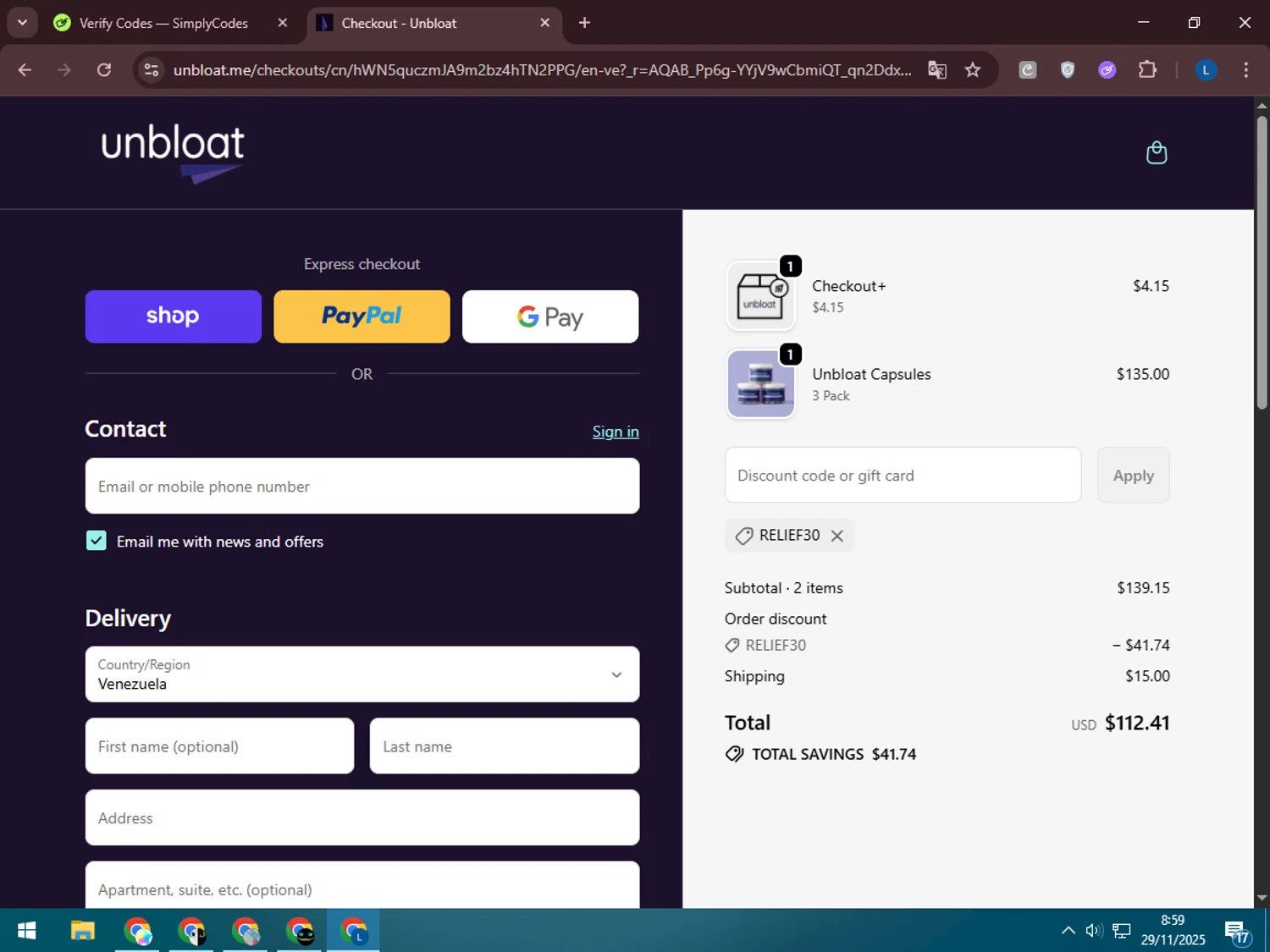Open the network tray icon

click(x=1122, y=931)
